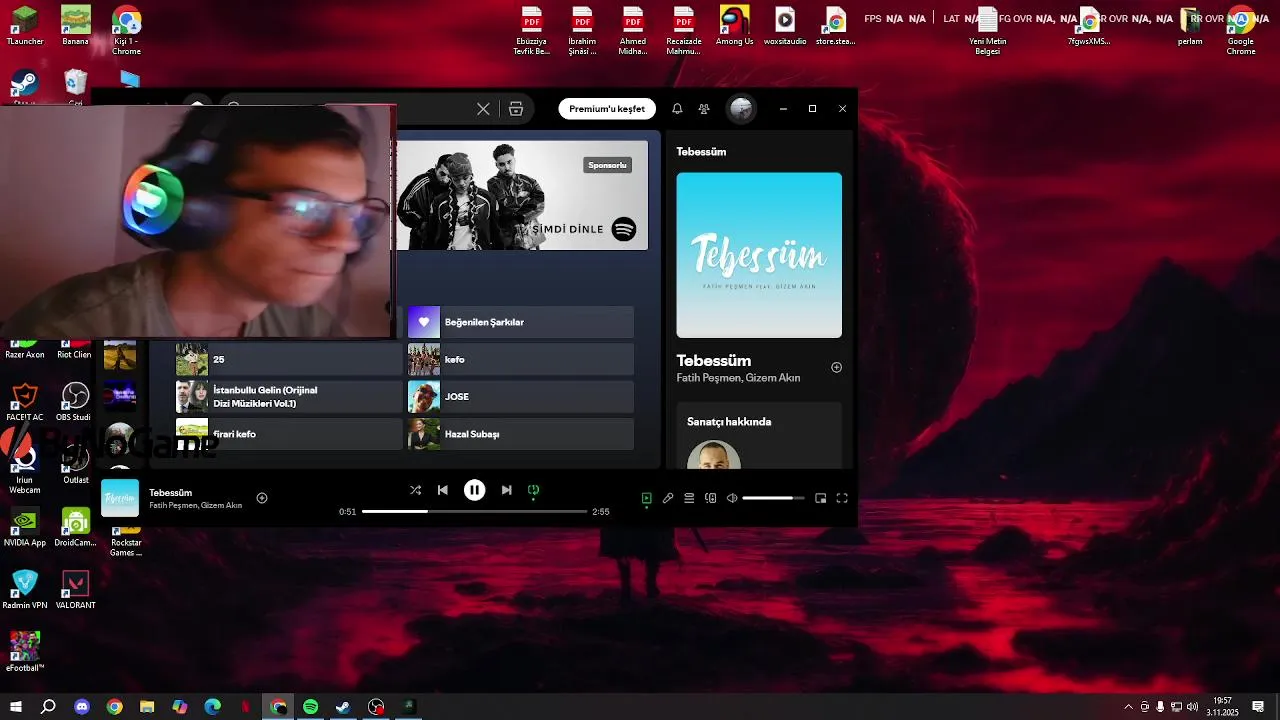The image size is (1280, 720).
Task: Open the Yeni Metin Belgesi file
Action: 987,31
